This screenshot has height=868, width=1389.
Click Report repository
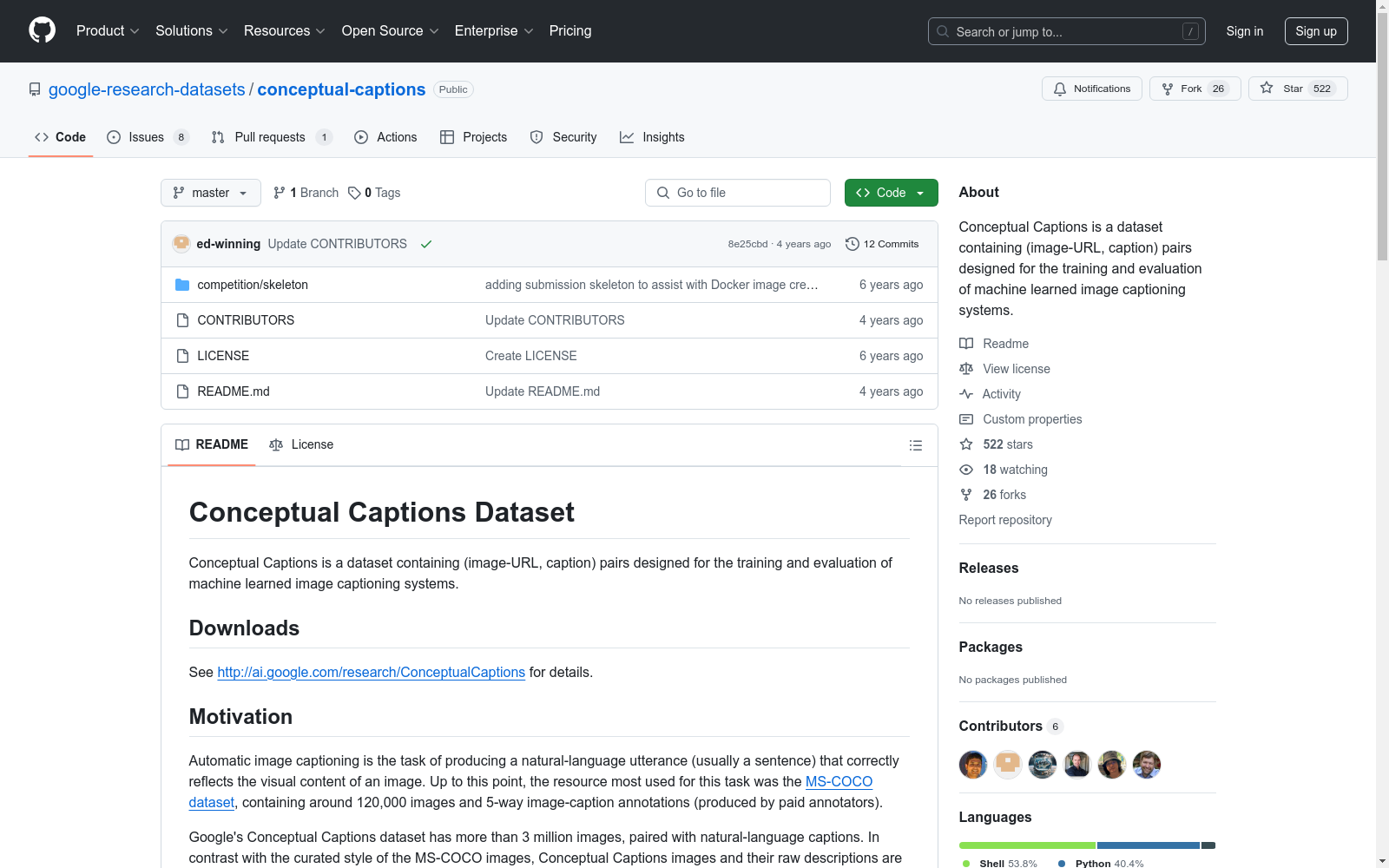pyautogui.click(x=1005, y=520)
